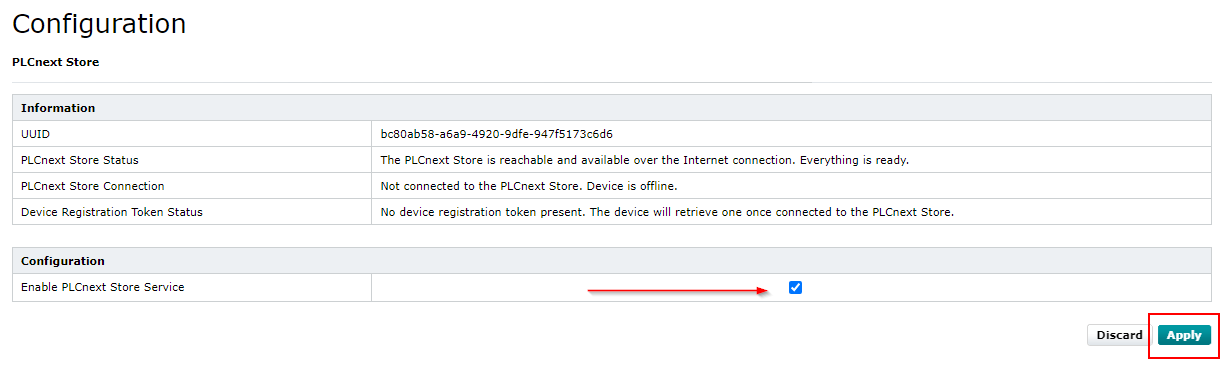Click the large Configuration page title
This screenshot has height=371, width=1231.
click(99, 25)
